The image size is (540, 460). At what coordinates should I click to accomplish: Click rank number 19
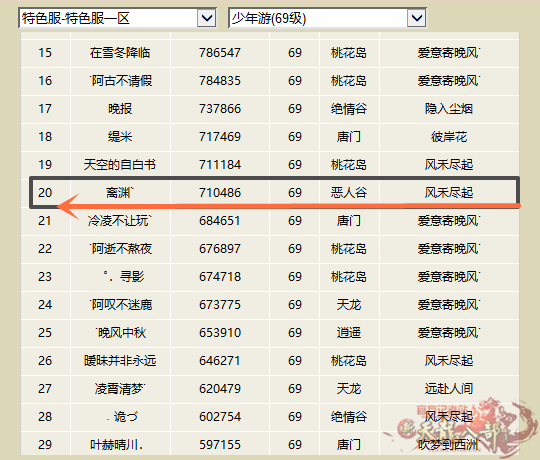tap(45, 165)
